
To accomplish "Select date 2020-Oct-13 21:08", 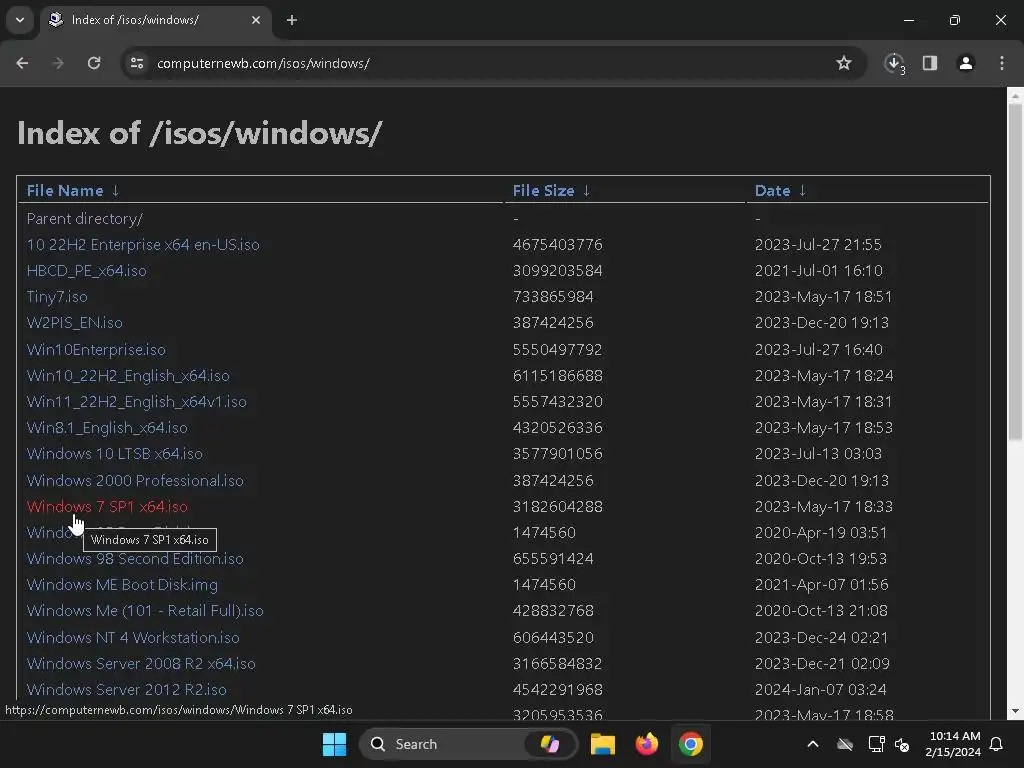I will (822, 611).
